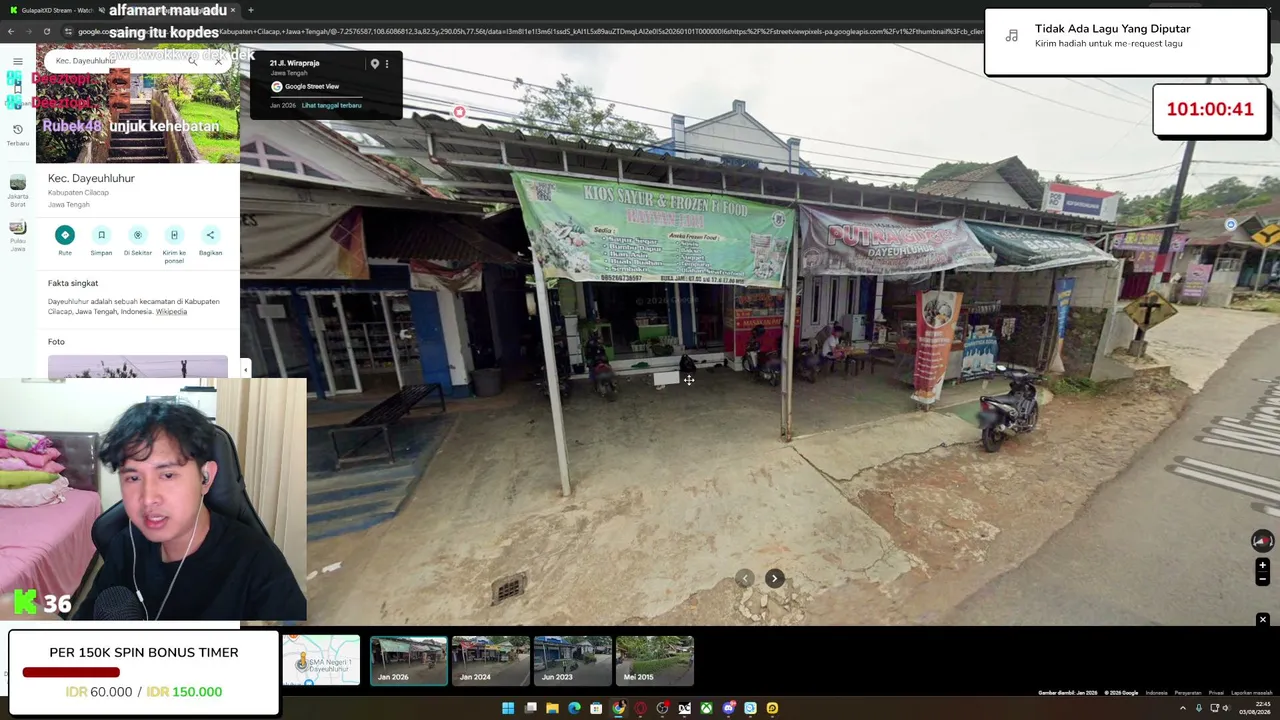Click the Street View location pin icon
Screen dimensions: 1280x720
375,64
